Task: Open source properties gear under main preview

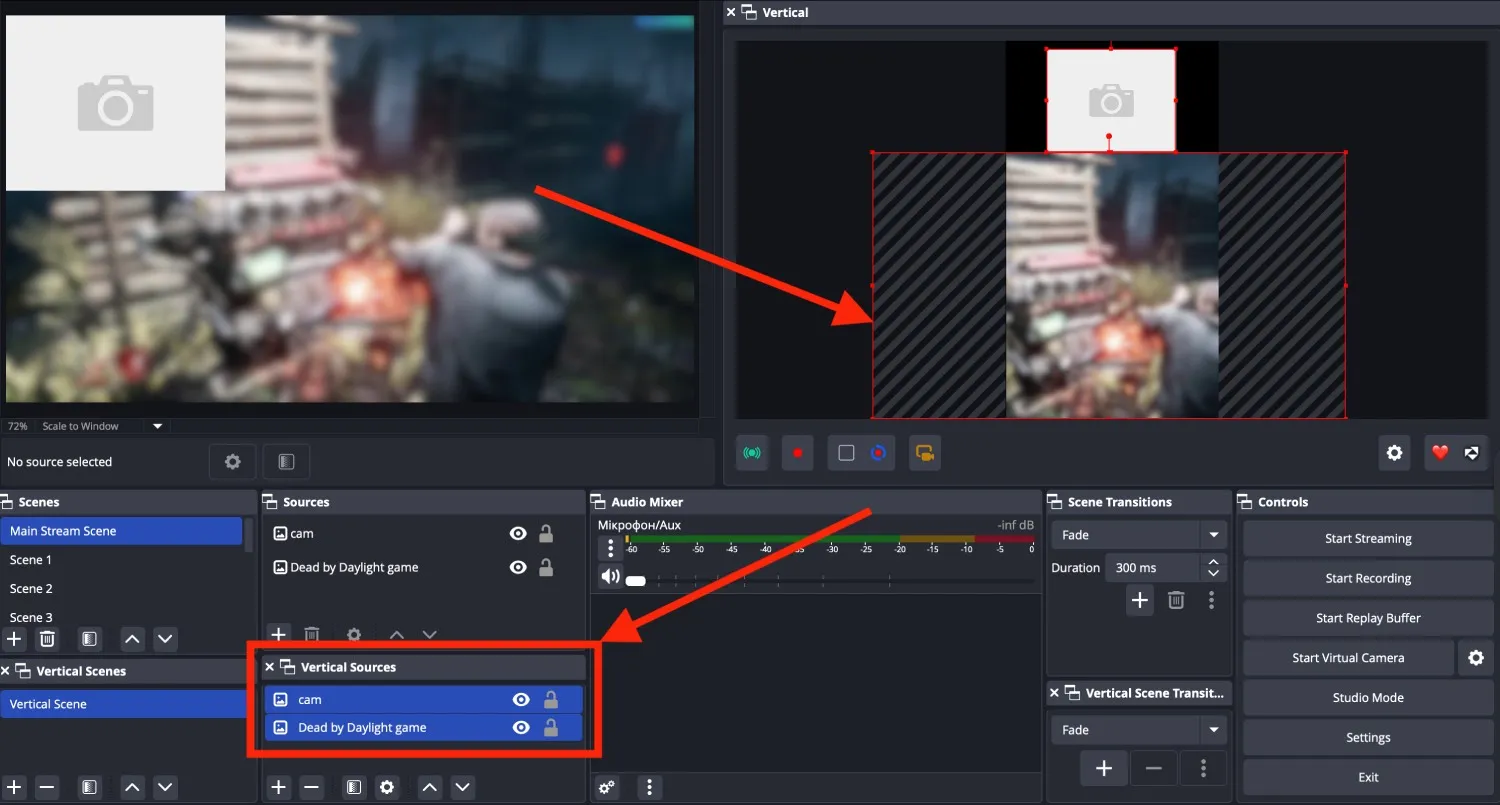Action: pyautogui.click(x=233, y=462)
